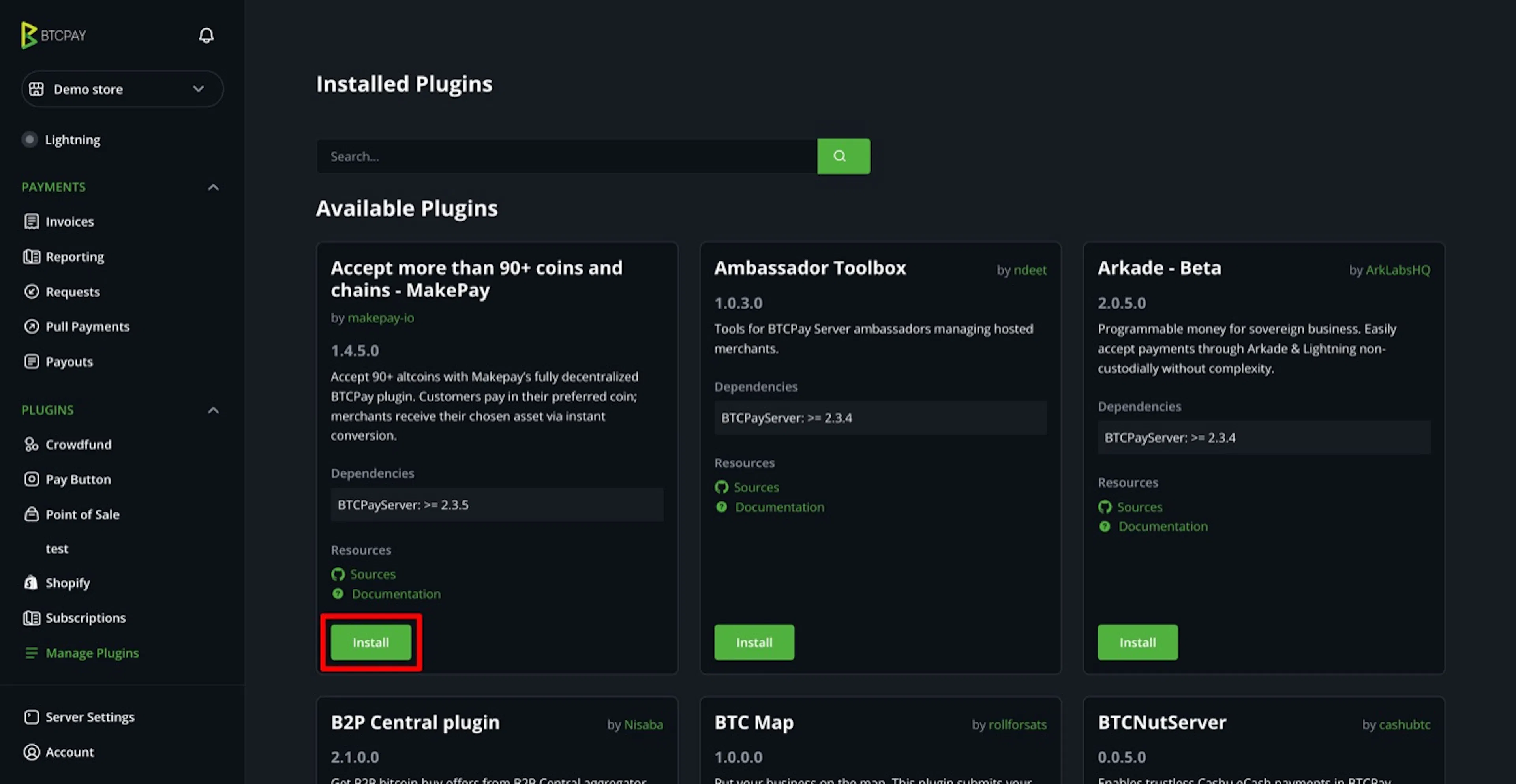
Task: Click the BTC Map plugin title
Action: (x=754, y=722)
